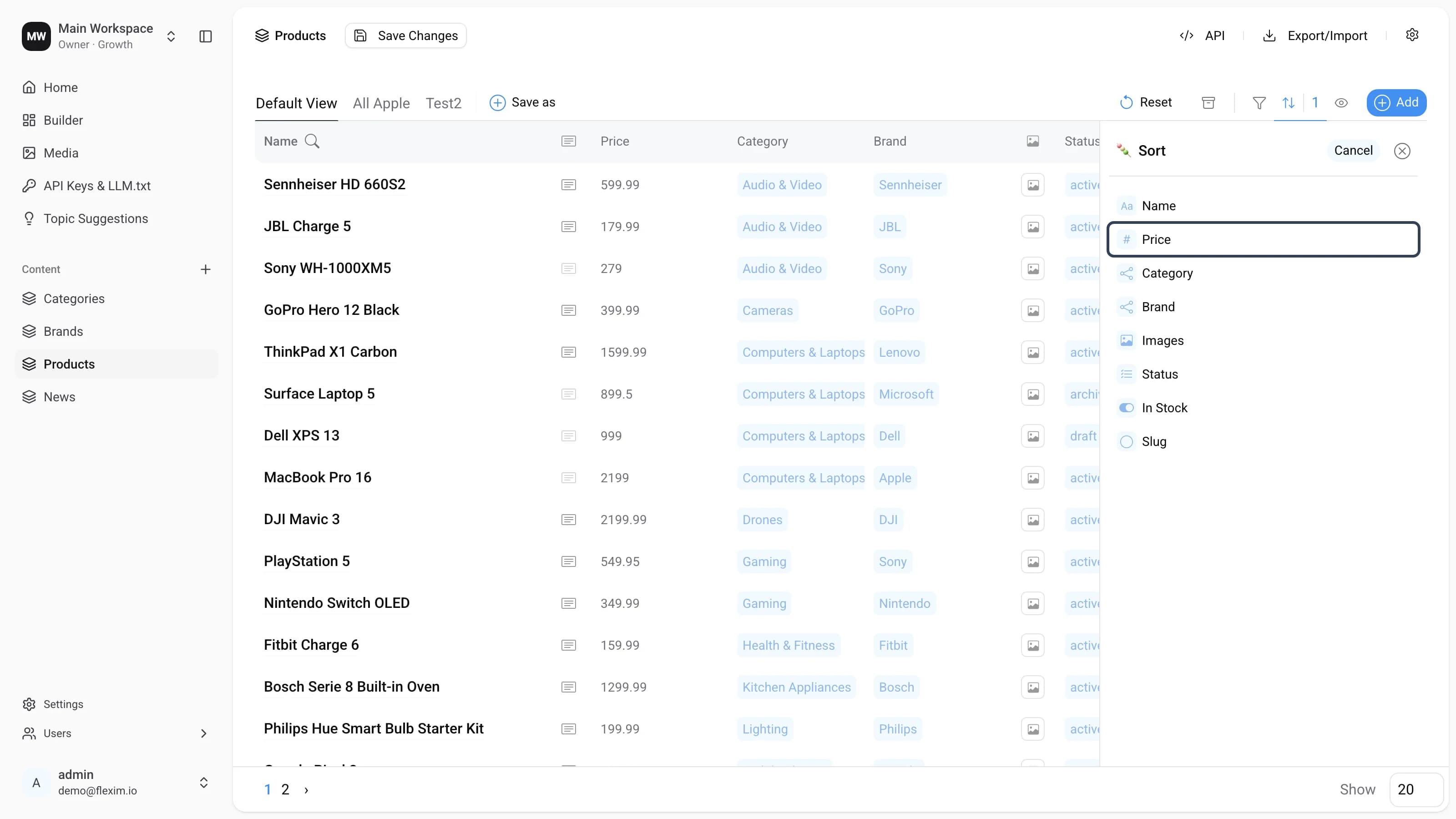This screenshot has height=819, width=1456.
Task: Open the Test2 view tab
Action: [x=444, y=103]
